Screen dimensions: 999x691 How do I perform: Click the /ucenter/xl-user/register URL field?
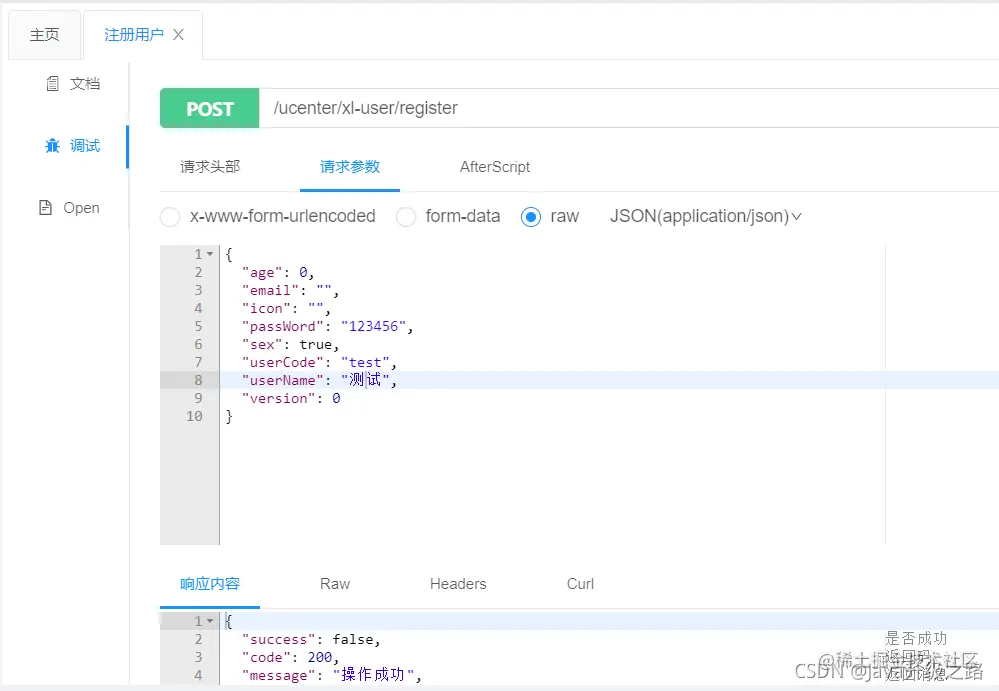(x=629, y=108)
